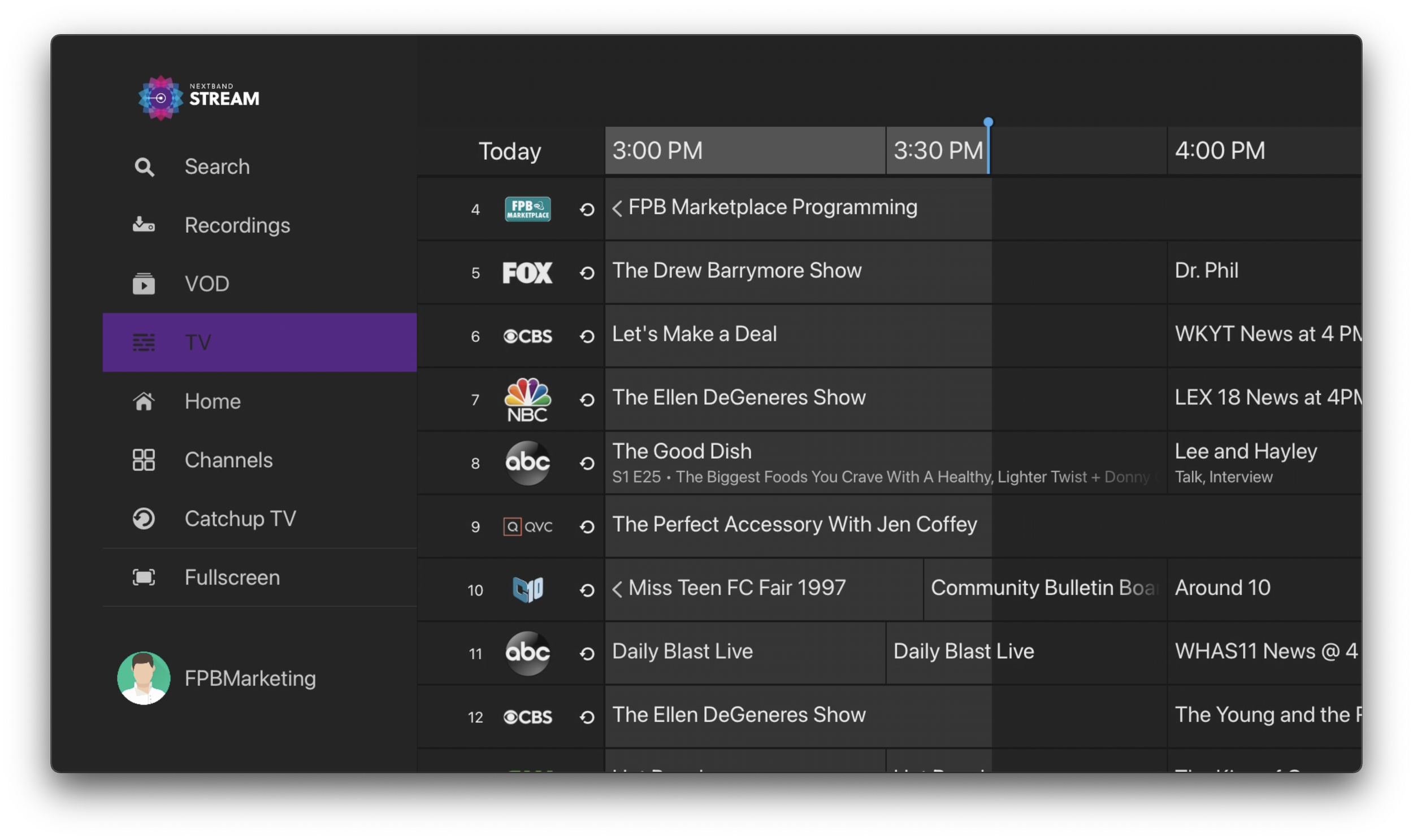Click the Search magnifier icon
The image size is (1413, 840).
pos(144,167)
